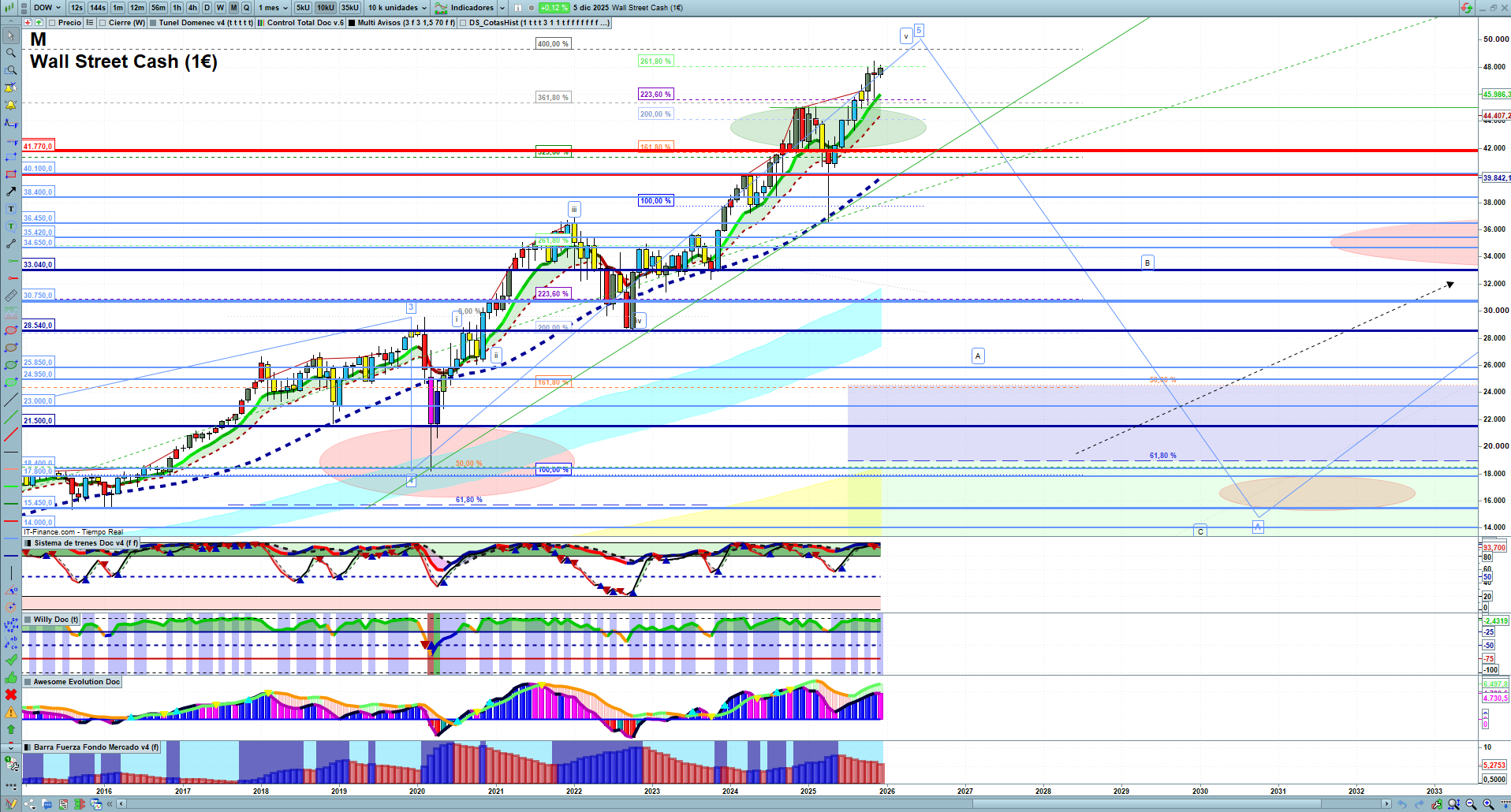This screenshot has height=812, width=1511.
Task: Toggle the Precio checkbox
Action: coord(52,23)
